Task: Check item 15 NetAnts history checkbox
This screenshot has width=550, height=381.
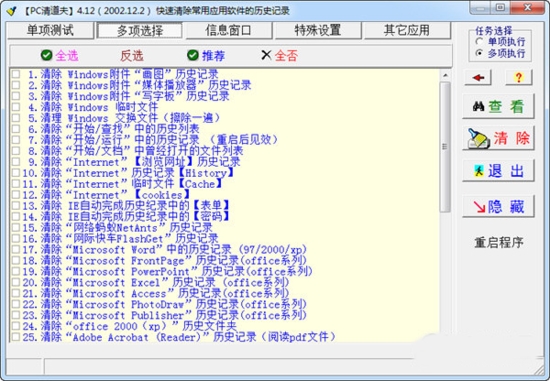Action: [x=16, y=227]
